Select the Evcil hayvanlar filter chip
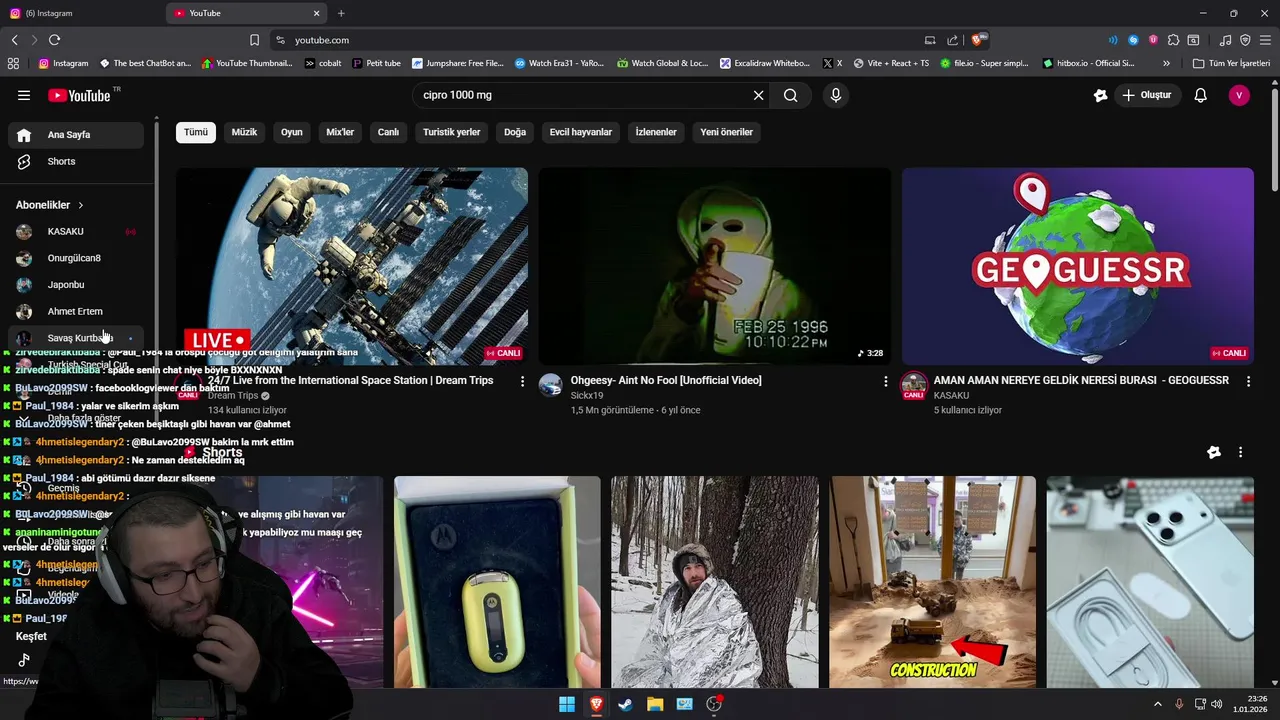Image resolution: width=1280 pixels, height=720 pixels. [x=581, y=132]
